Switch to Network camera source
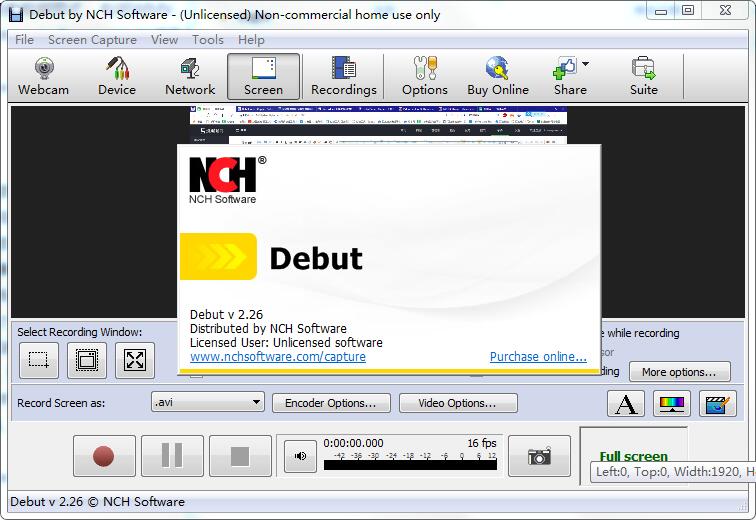Image resolution: width=756 pixels, height=520 pixels. click(190, 77)
